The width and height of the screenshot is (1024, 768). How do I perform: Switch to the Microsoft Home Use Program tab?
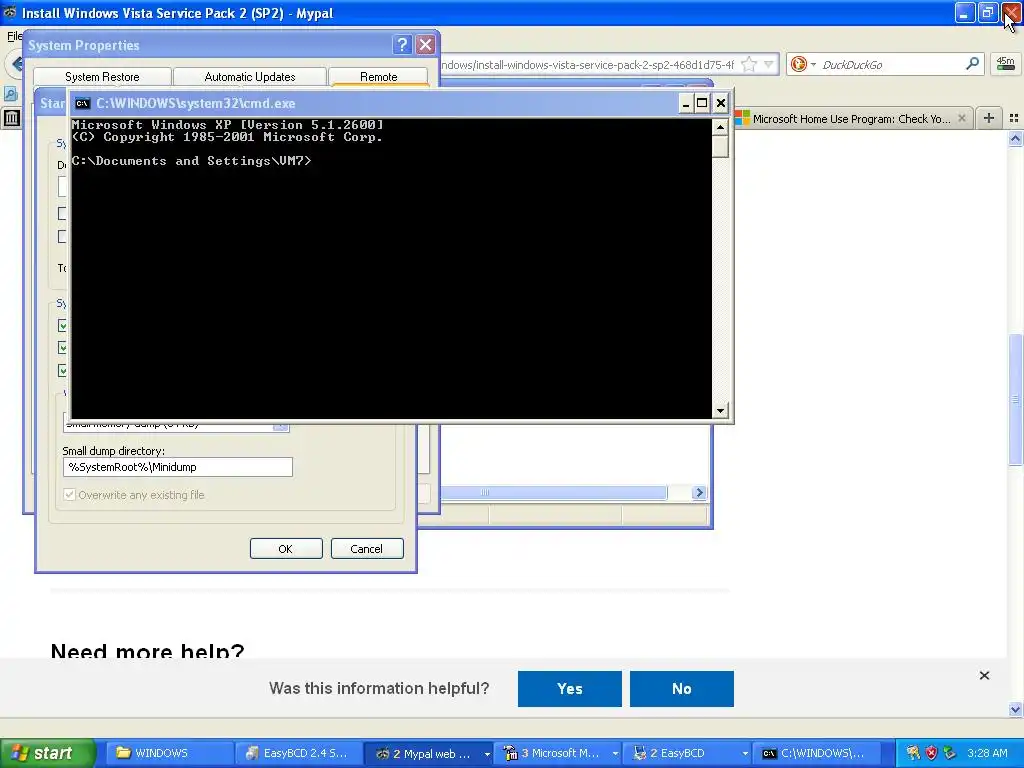[x=852, y=118]
